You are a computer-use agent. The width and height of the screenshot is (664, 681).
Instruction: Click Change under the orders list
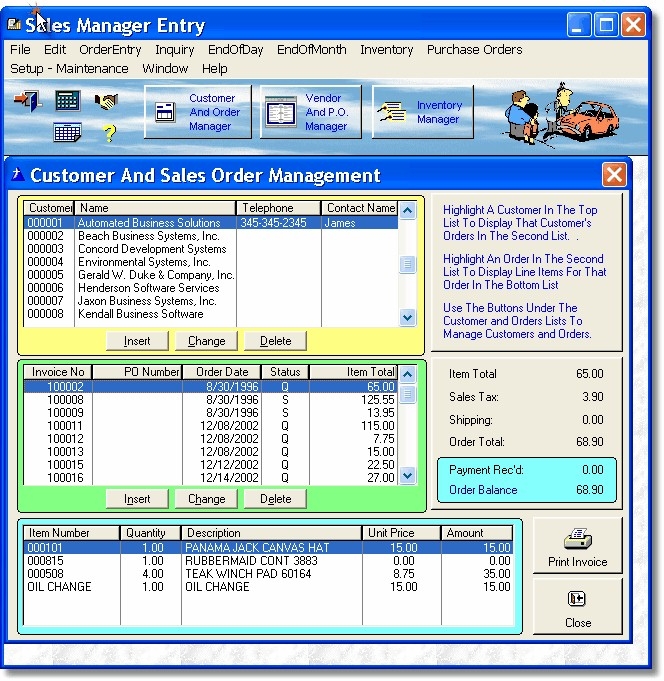206,499
